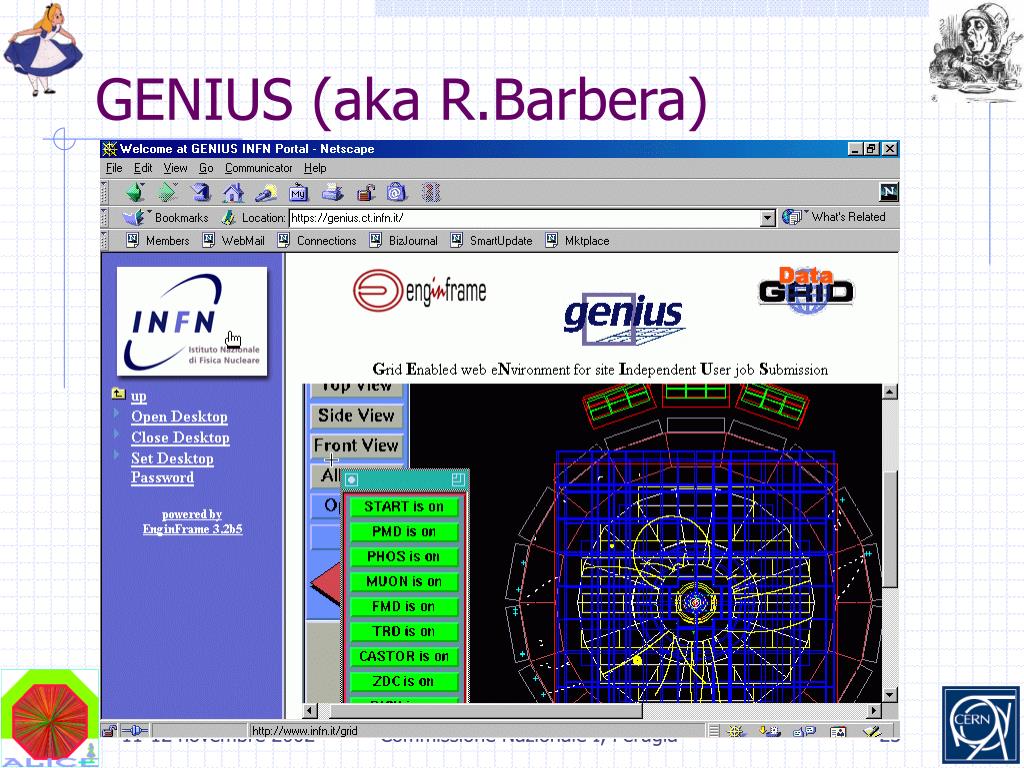Click the status bar security lock icon
1024x768 pixels.
coord(110,731)
